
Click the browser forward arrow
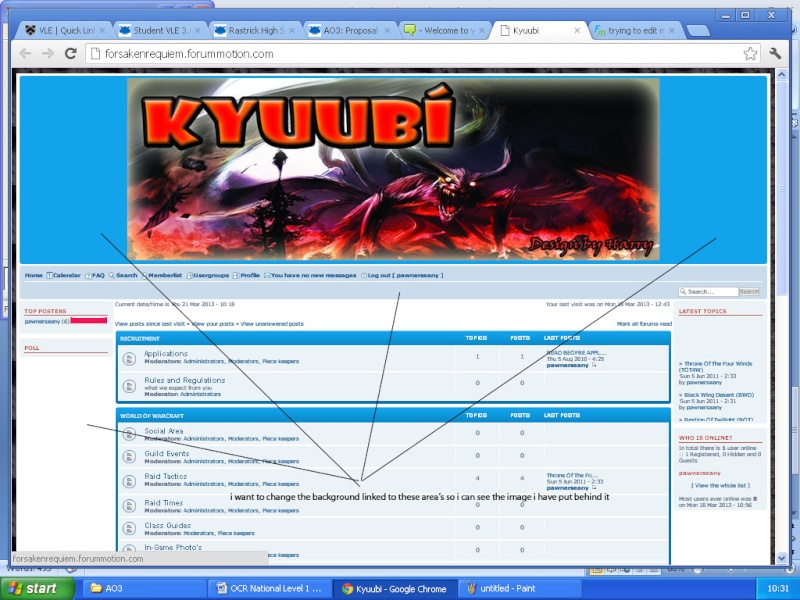click(x=48, y=54)
